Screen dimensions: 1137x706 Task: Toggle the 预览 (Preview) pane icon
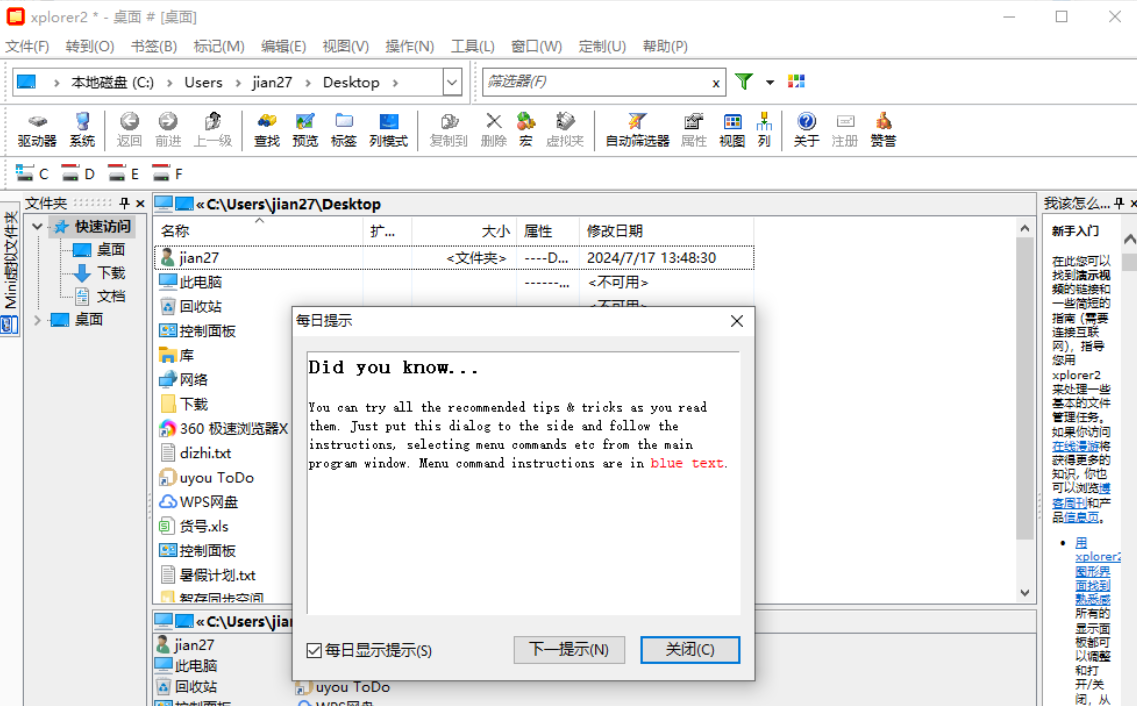[x=305, y=130]
